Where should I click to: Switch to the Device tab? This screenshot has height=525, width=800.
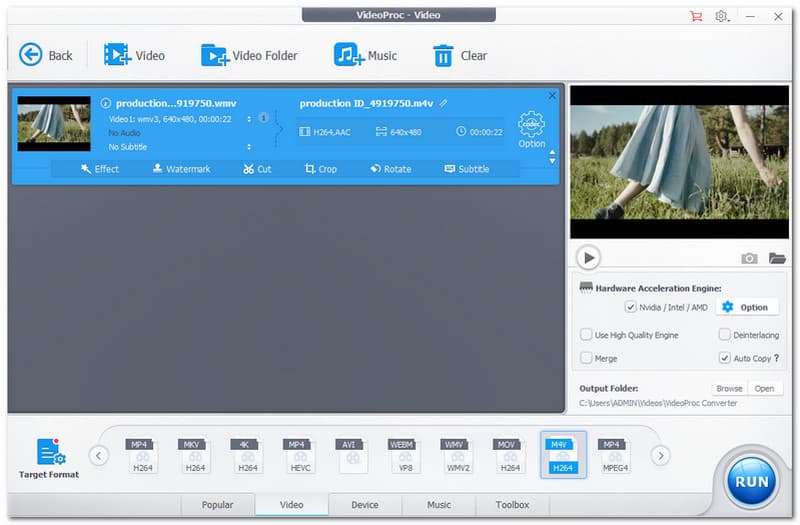point(365,505)
